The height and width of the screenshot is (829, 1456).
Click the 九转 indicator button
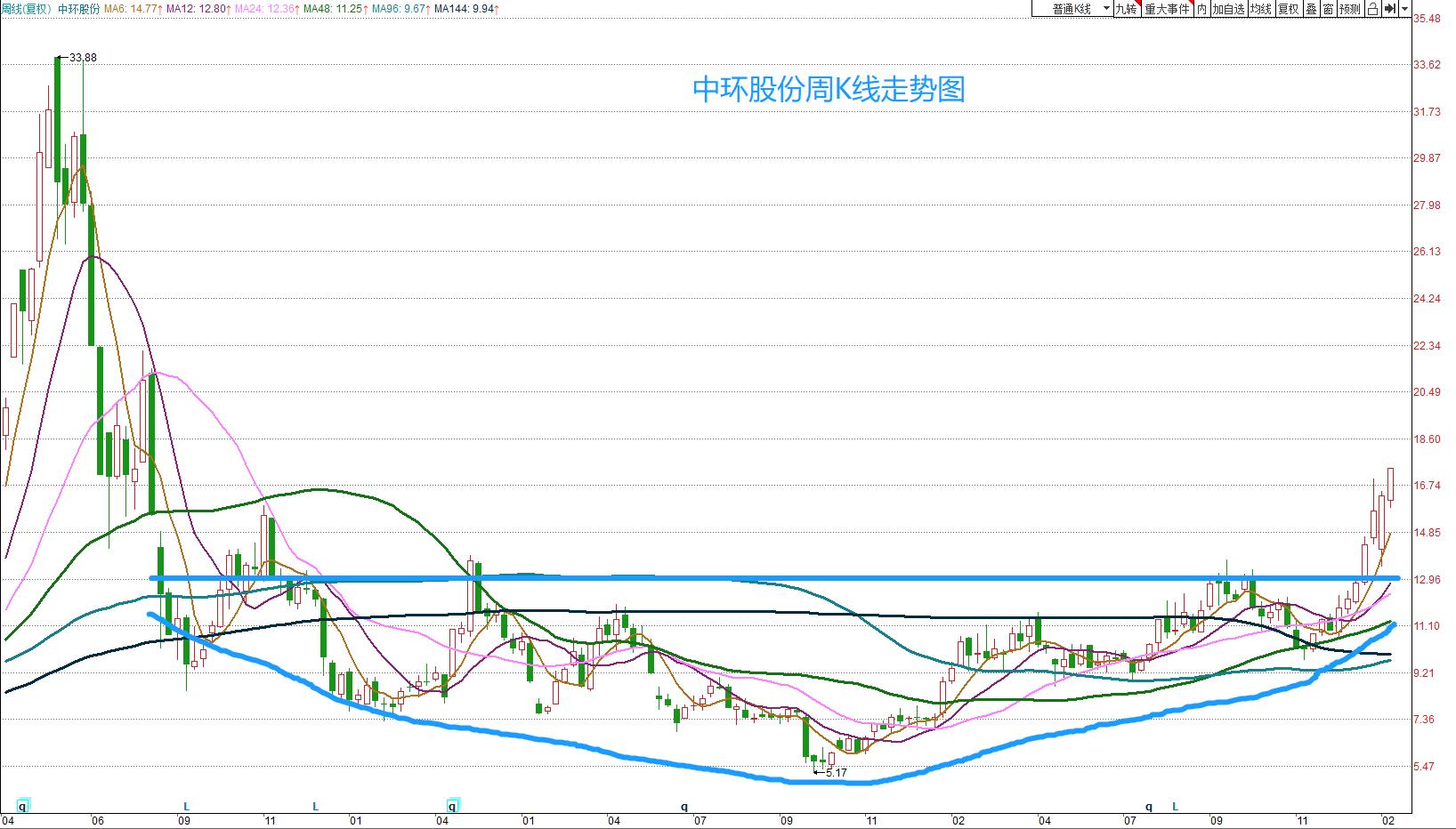(x=1127, y=9)
